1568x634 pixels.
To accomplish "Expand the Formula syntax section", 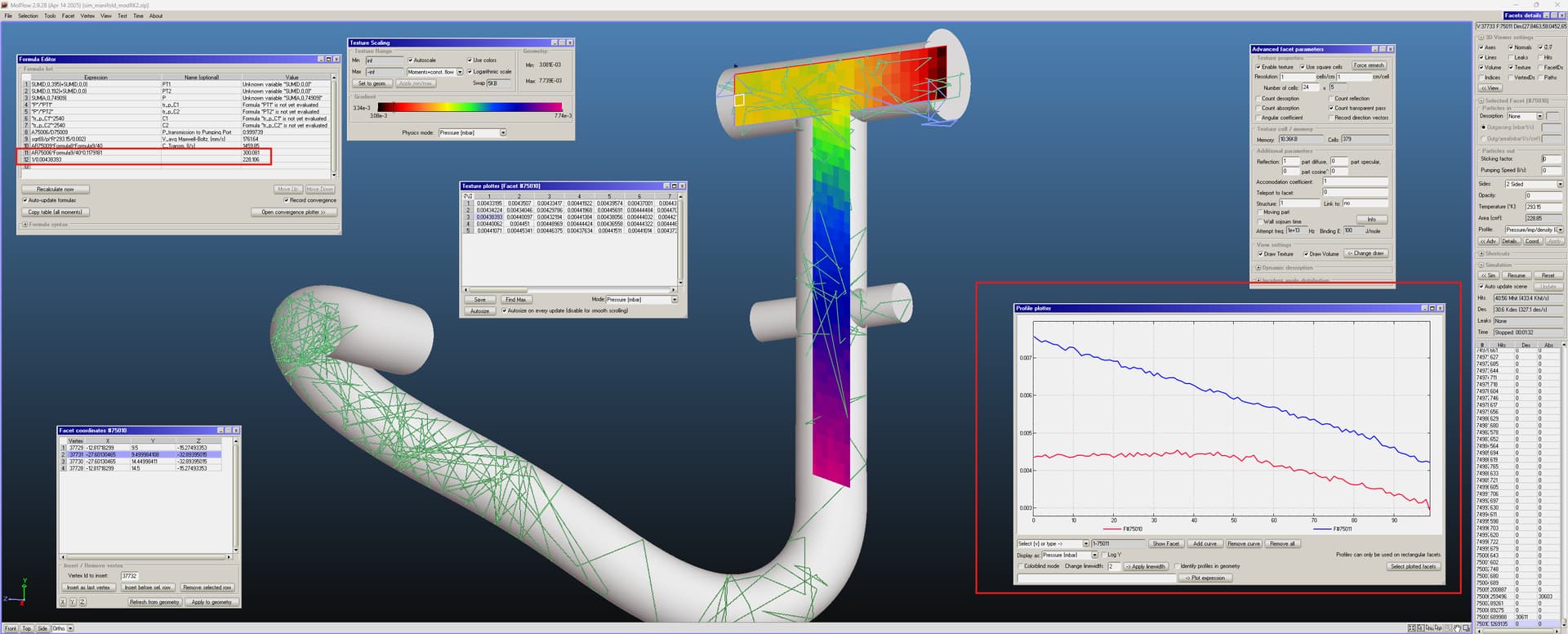I will point(25,225).
